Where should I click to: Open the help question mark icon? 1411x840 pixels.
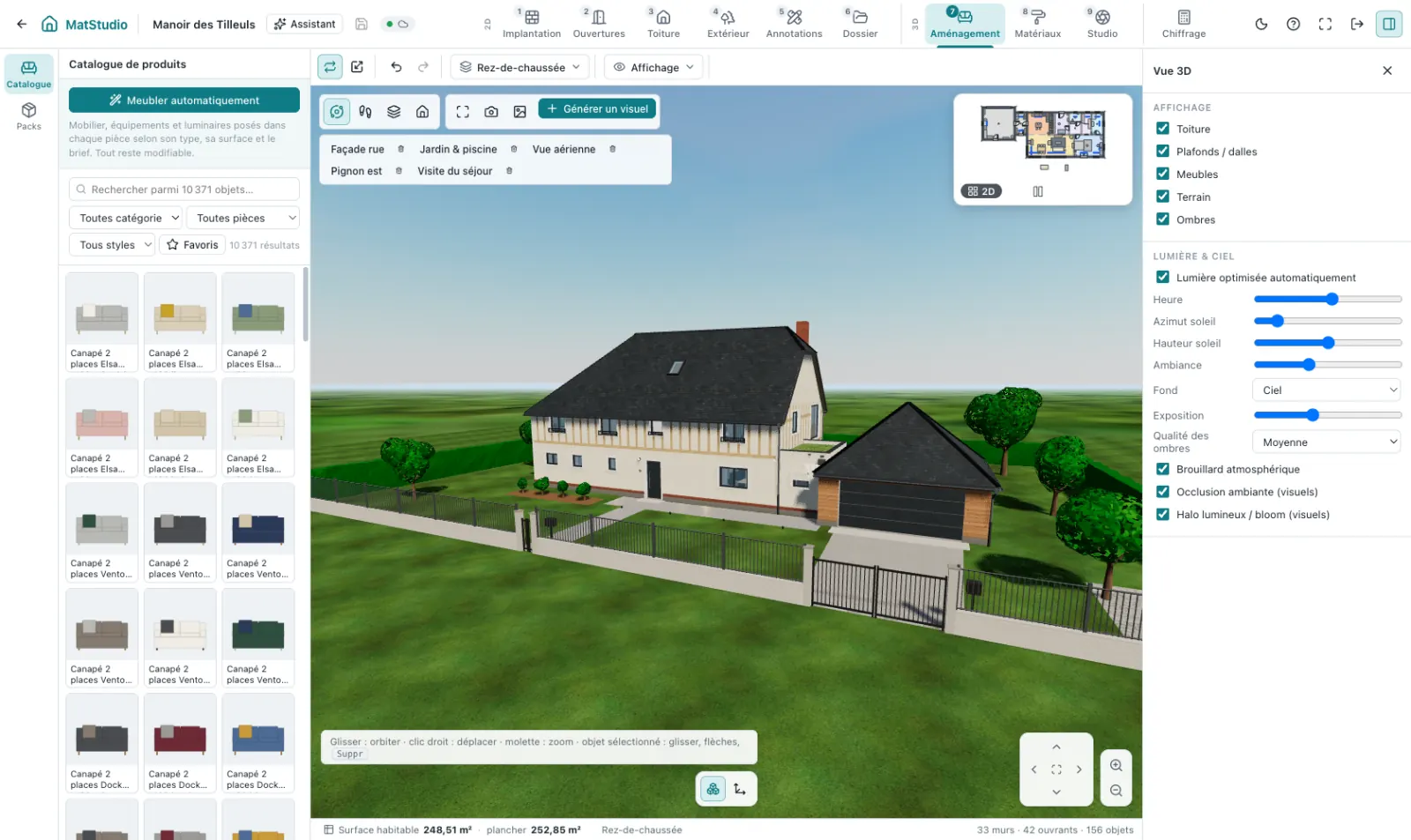point(1293,24)
